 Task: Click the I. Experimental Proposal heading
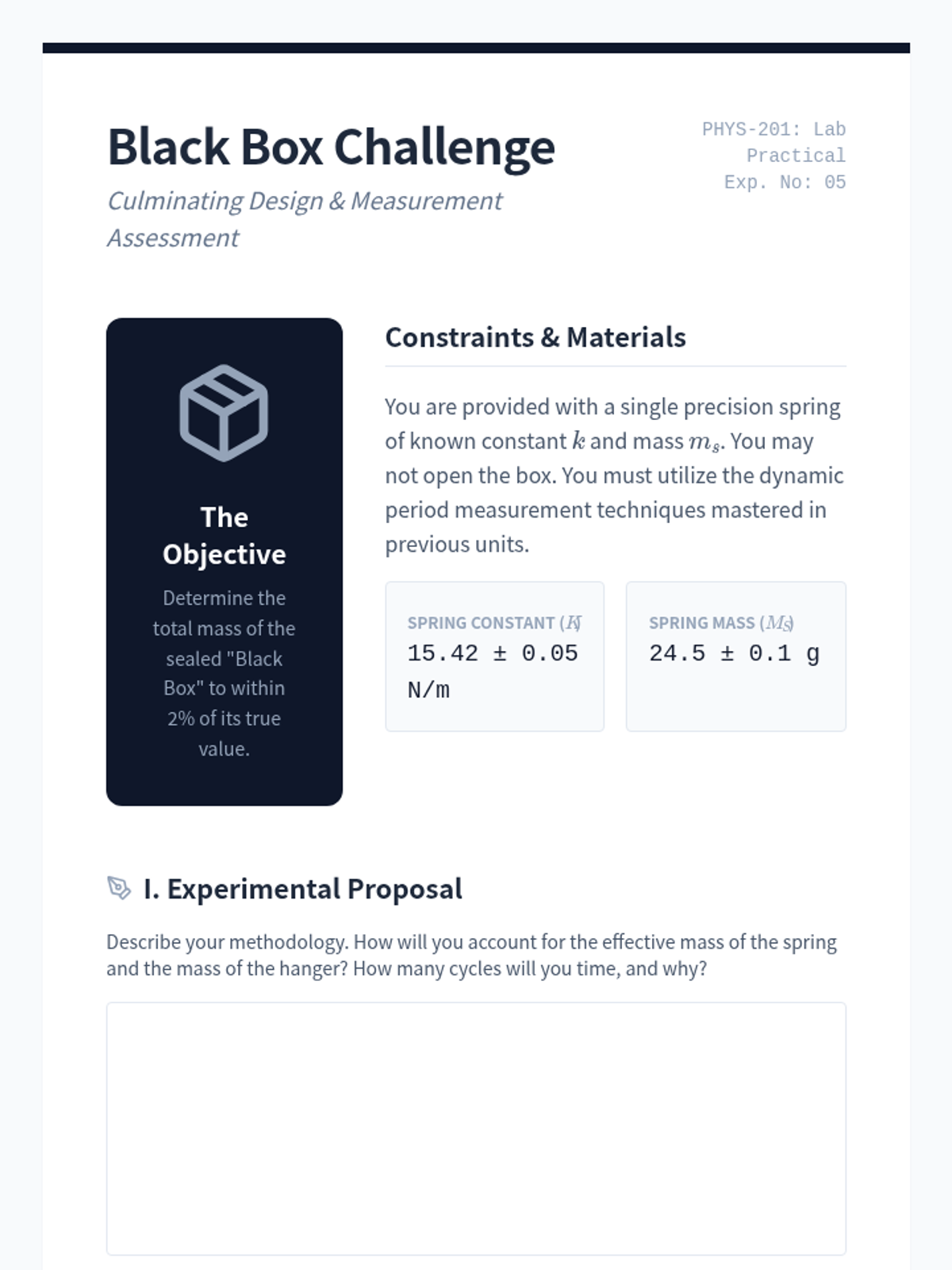tap(303, 889)
